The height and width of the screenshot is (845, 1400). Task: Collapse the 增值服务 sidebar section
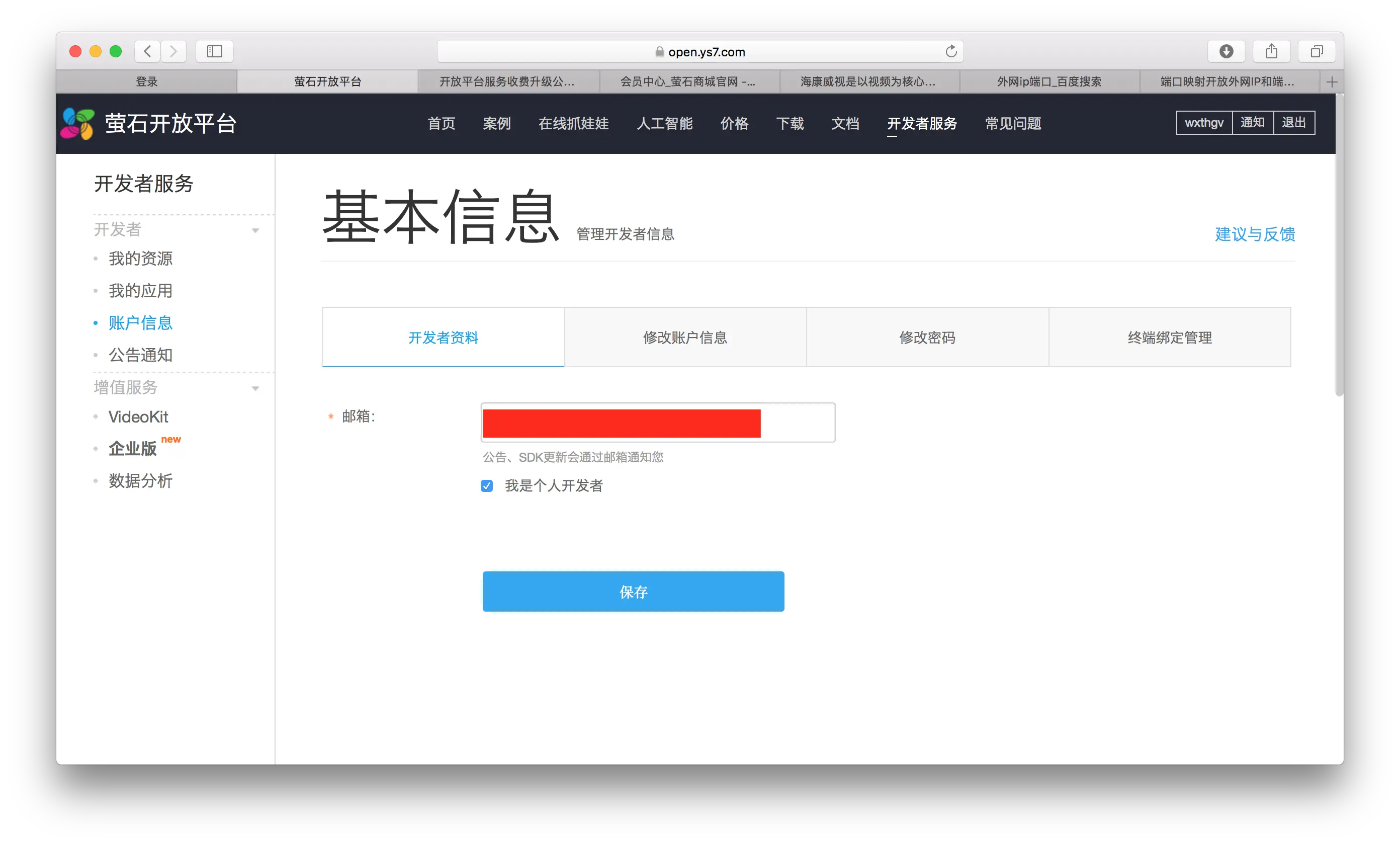click(255, 388)
